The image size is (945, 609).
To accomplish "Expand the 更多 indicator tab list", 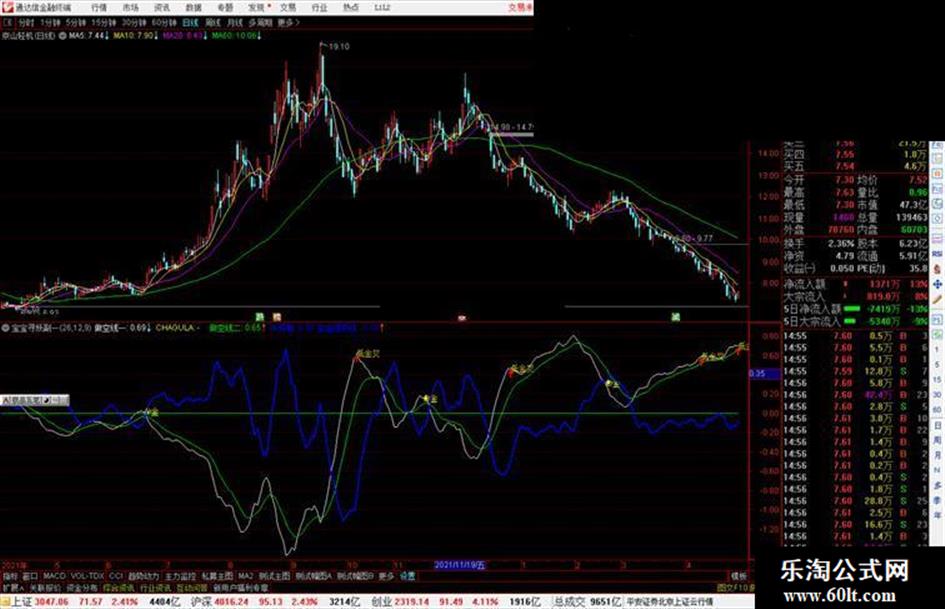I will click(x=386, y=576).
